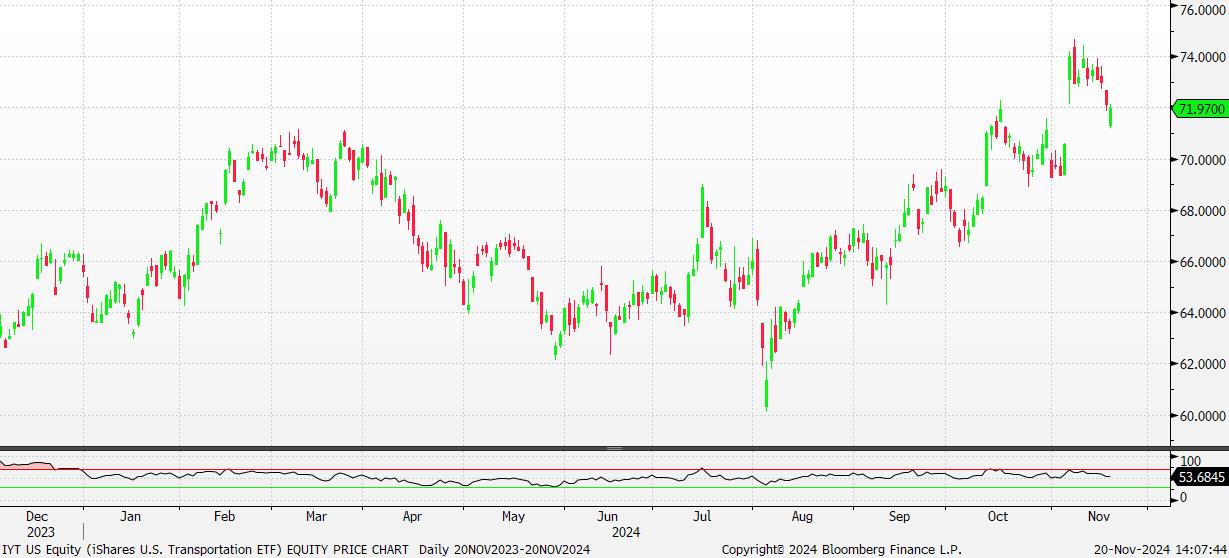Select the latest green candle in November

pos(1111,116)
